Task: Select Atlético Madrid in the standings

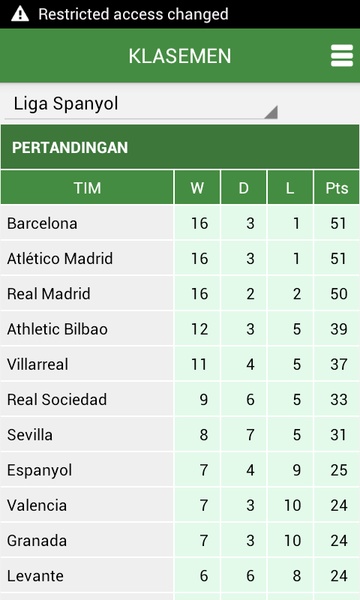Action: 180,258
